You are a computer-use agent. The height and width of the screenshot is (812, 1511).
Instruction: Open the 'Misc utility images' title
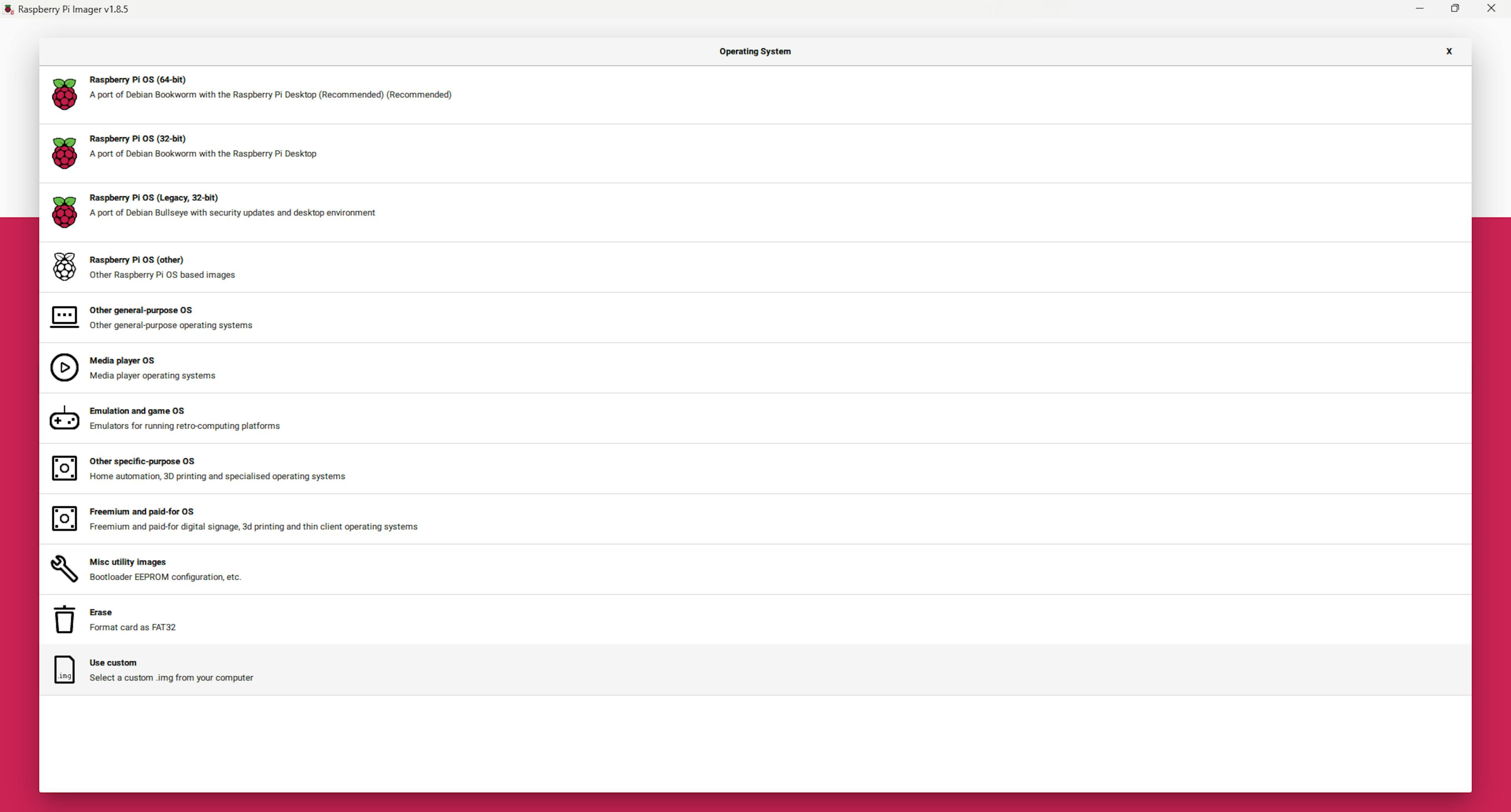[x=127, y=562]
